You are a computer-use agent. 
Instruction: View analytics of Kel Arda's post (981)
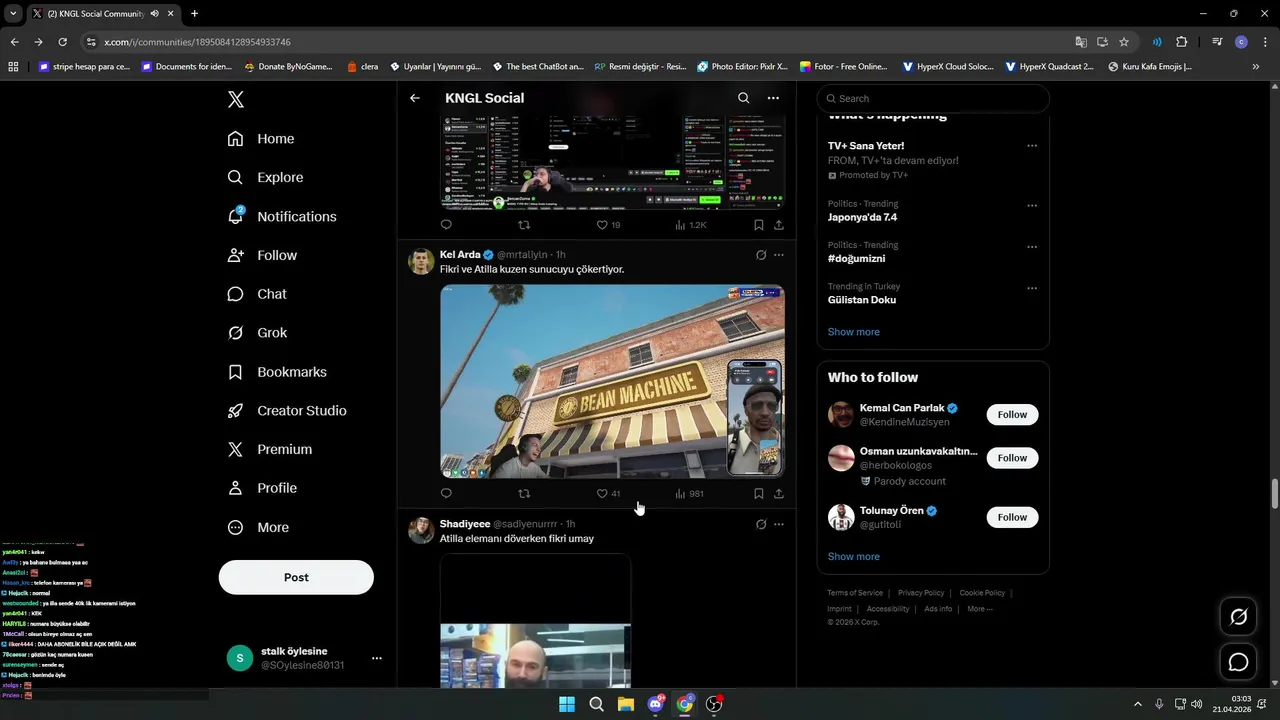[x=689, y=493]
